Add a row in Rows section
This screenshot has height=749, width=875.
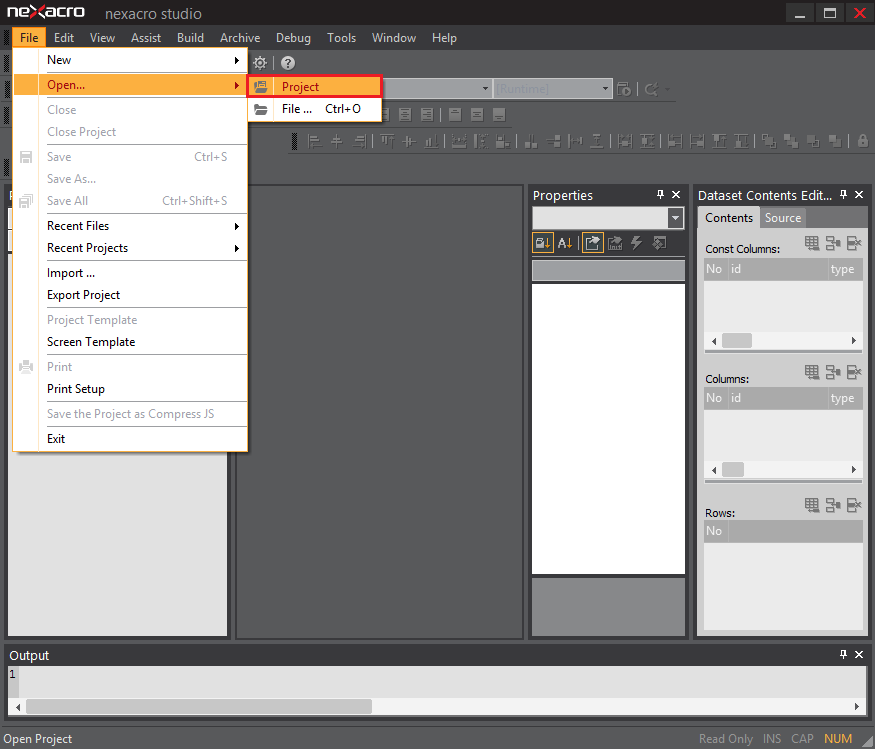tap(812, 505)
